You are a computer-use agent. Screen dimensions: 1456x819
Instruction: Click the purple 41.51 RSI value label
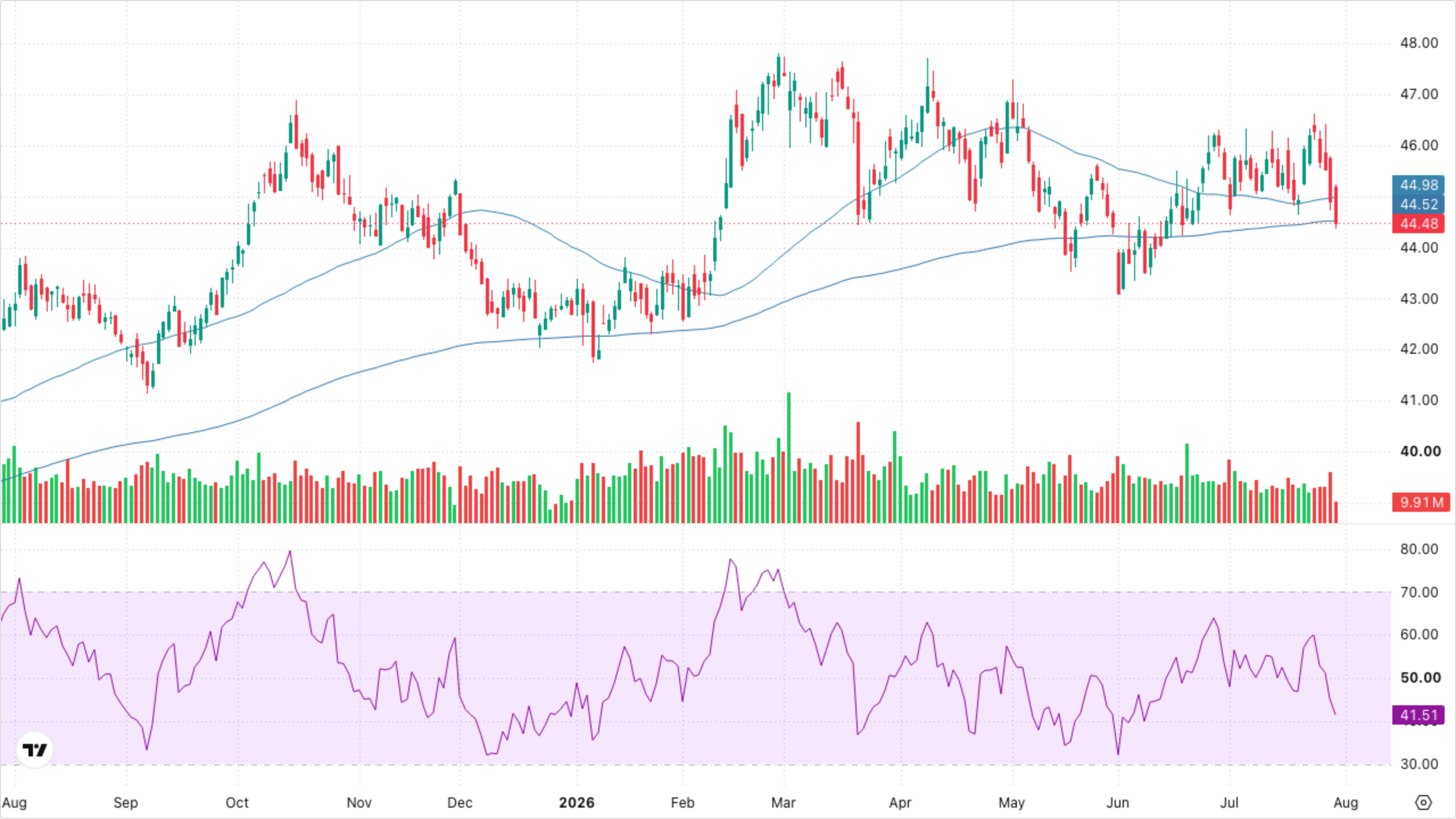tap(1418, 715)
